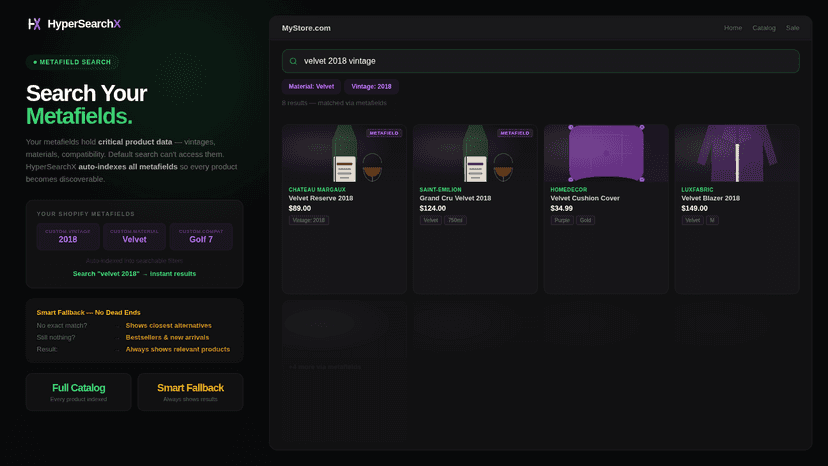The height and width of the screenshot is (466, 828).
Task: Open the Grand Cru Velvet 2018 image
Action: click(x=475, y=153)
